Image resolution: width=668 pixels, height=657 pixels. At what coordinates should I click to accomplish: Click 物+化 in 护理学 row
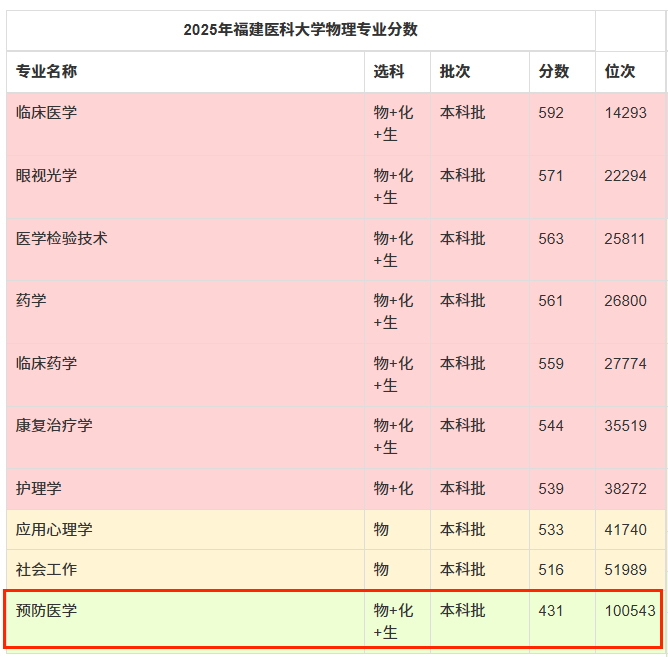pyautogui.click(x=393, y=488)
